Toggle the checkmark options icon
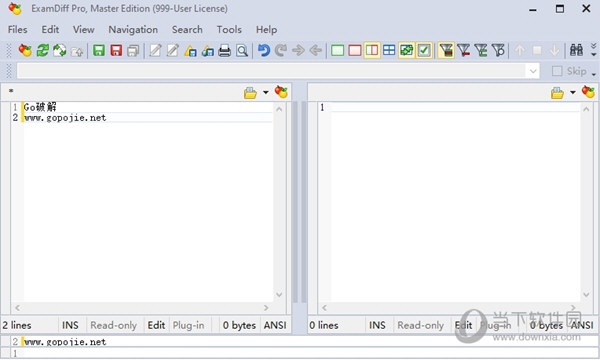Viewport: 600px width, 360px height. [424, 50]
